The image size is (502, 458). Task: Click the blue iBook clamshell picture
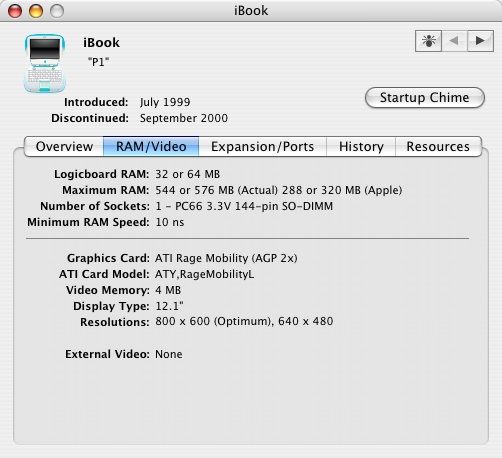[45, 63]
